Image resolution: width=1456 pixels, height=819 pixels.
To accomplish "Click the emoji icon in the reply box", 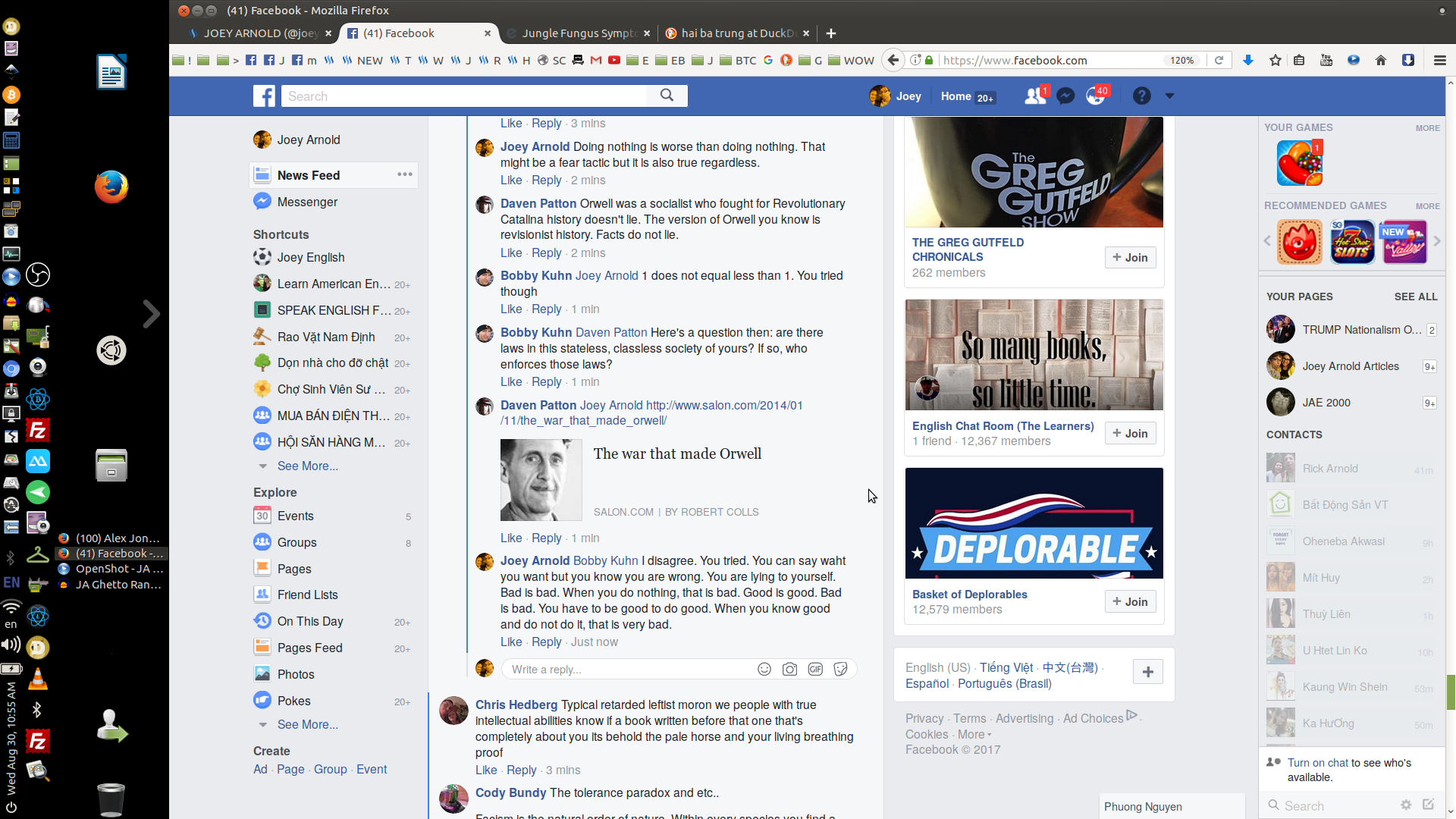I will [x=764, y=669].
